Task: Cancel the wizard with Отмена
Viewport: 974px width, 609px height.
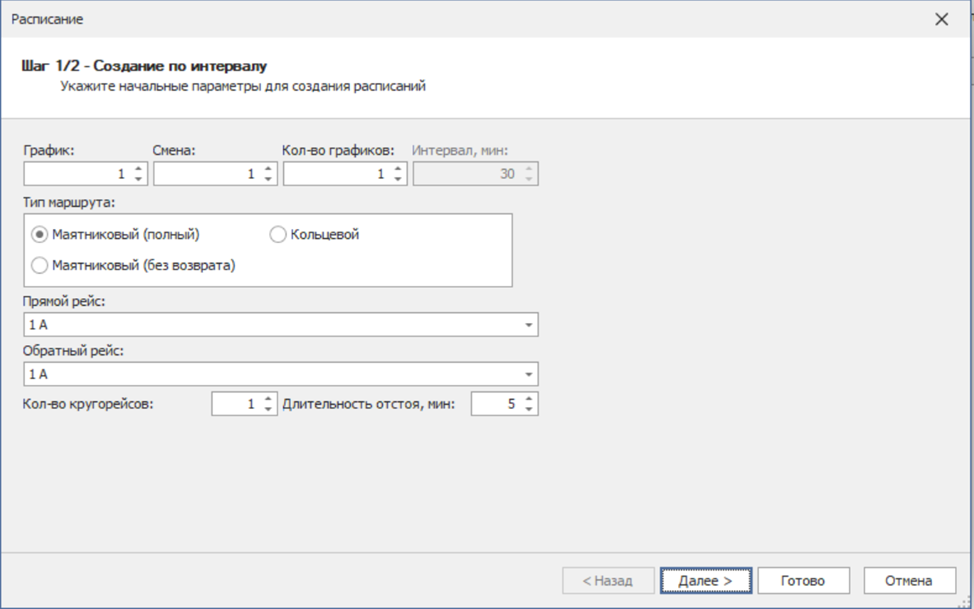Action: 907,580
